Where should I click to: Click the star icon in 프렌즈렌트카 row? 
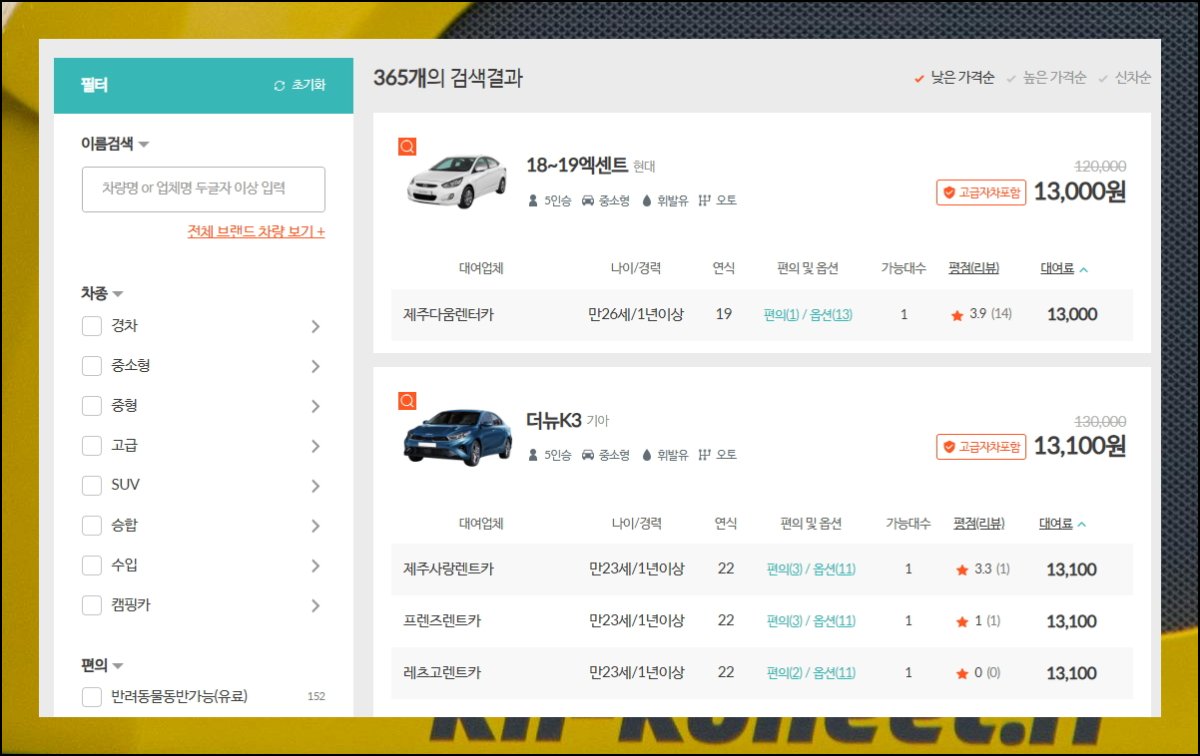pos(962,622)
